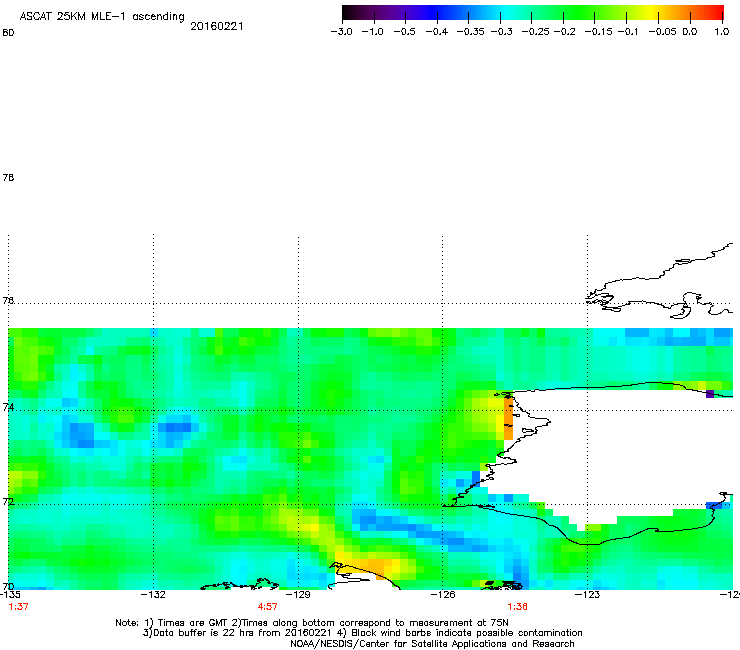
Task: Select the -0.5 value on the color scale
Action: [404, 32]
